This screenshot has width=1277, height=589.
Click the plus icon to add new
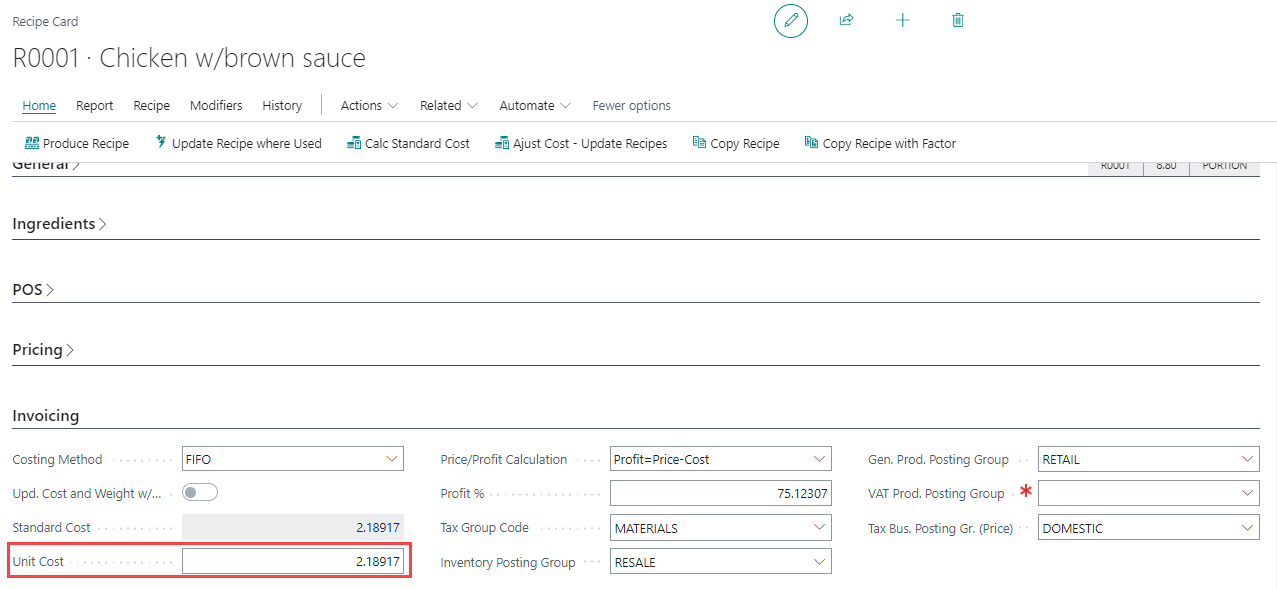pos(902,20)
